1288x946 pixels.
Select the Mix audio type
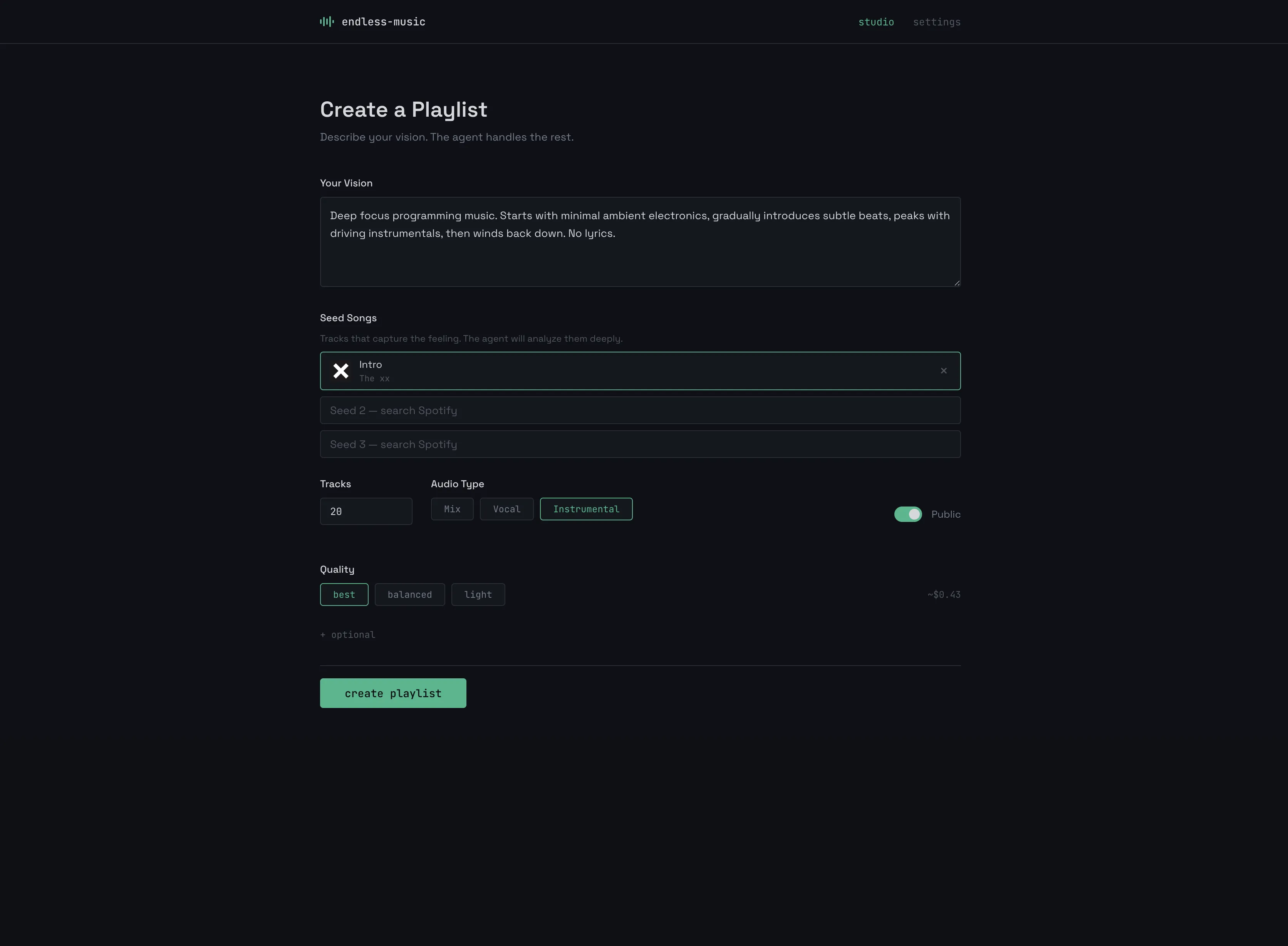452,508
